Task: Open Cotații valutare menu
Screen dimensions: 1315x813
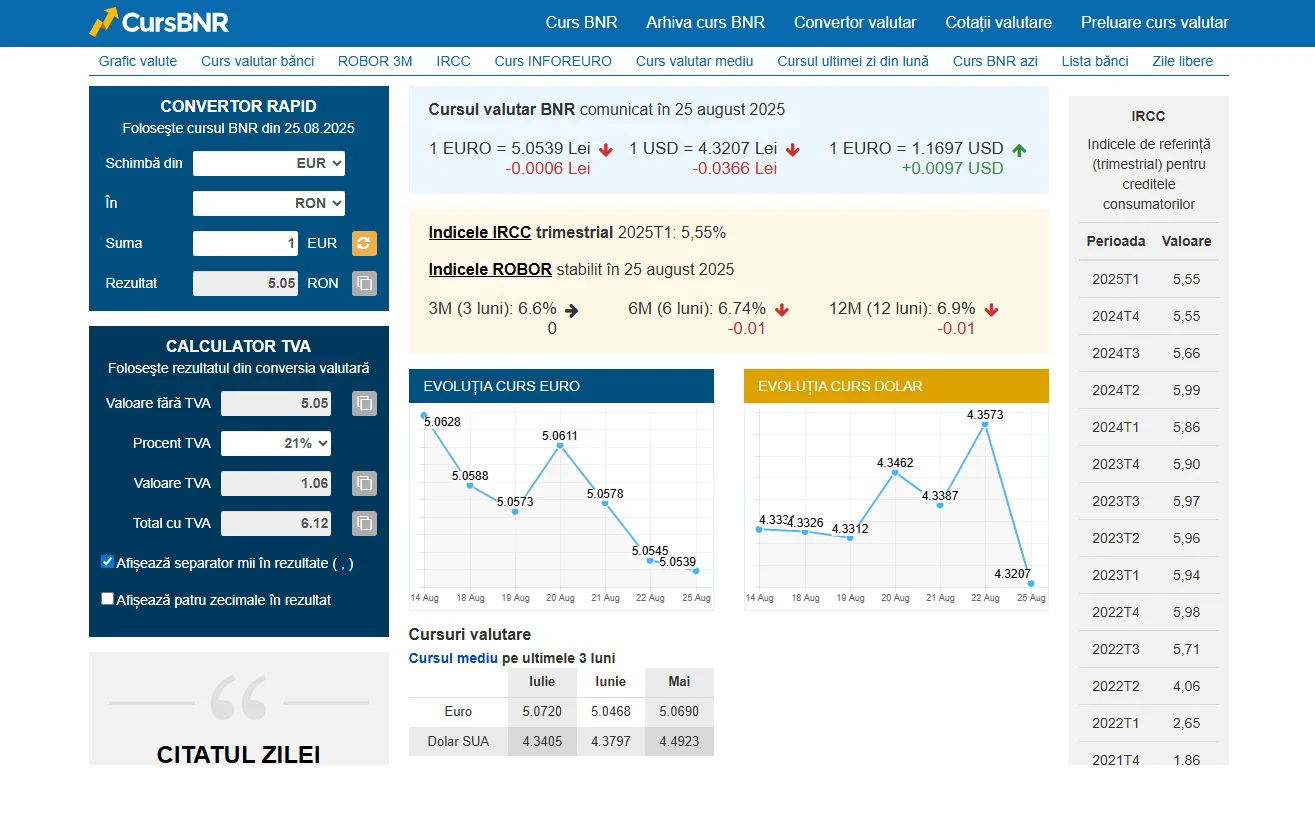Action: (x=999, y=22)
